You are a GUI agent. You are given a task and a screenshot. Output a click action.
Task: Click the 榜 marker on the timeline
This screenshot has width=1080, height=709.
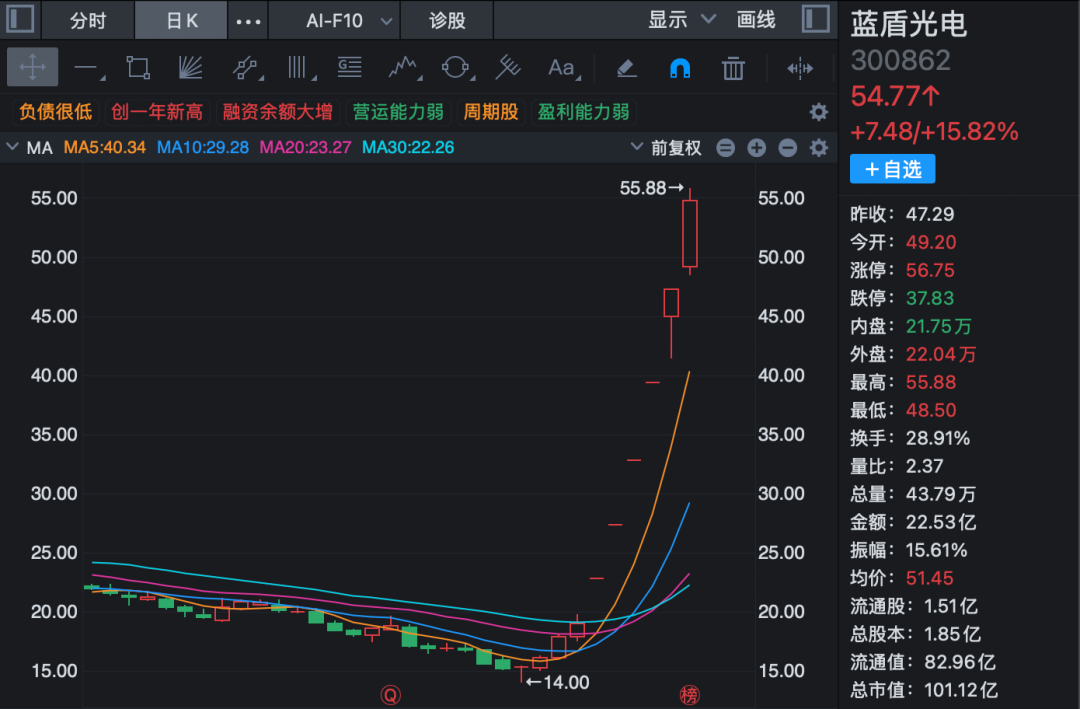pyautogui.click(x=689, y=695)
